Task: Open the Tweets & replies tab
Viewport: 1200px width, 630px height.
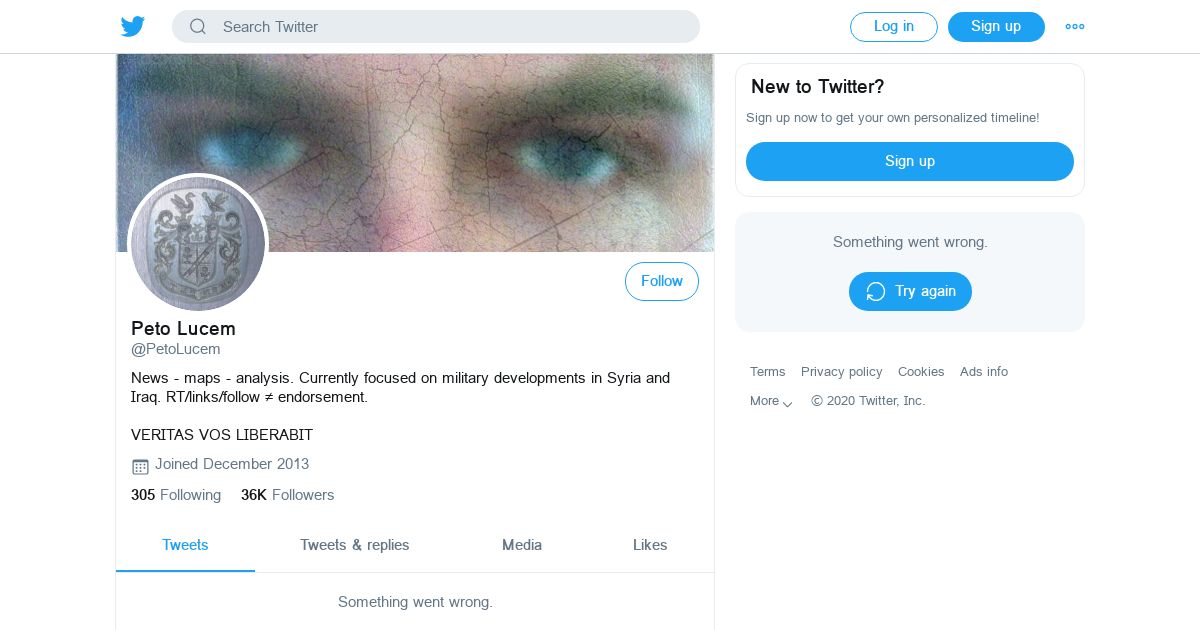Action: click(x=355, y=545)
